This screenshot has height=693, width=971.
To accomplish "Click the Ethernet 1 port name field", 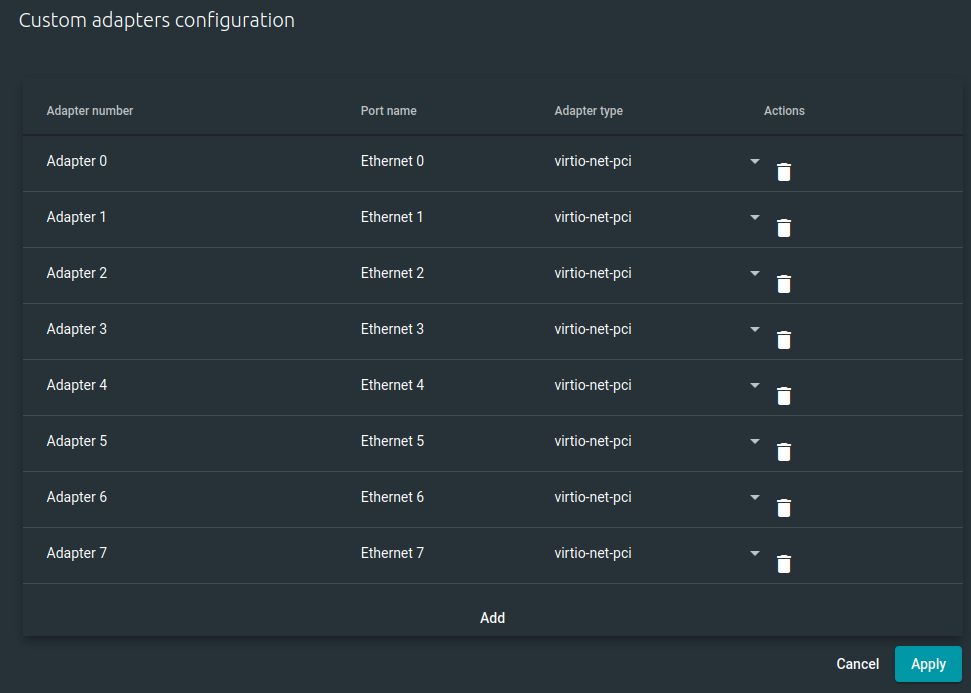I will pos(392,217).
